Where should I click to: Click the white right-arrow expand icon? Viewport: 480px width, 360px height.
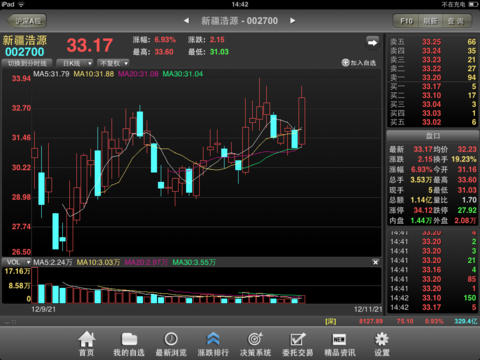[x=372, y=42]
